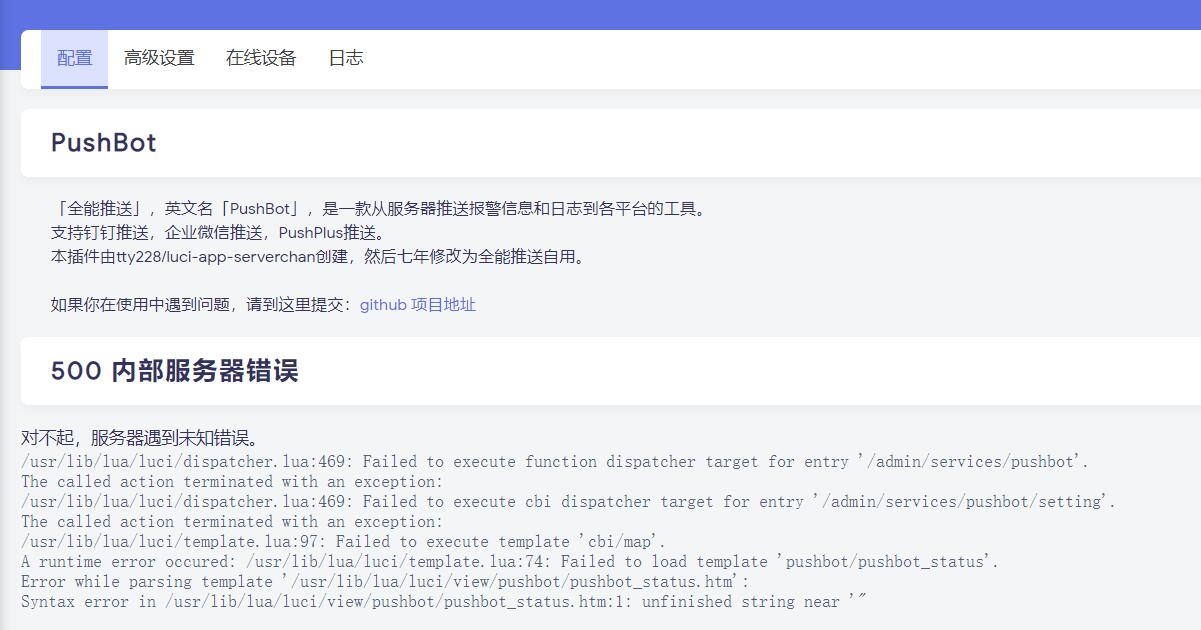The height and width of the screenshot is (630, 1201).
Task: Open the github 项目地址 link
Action: tap(418, 305)
